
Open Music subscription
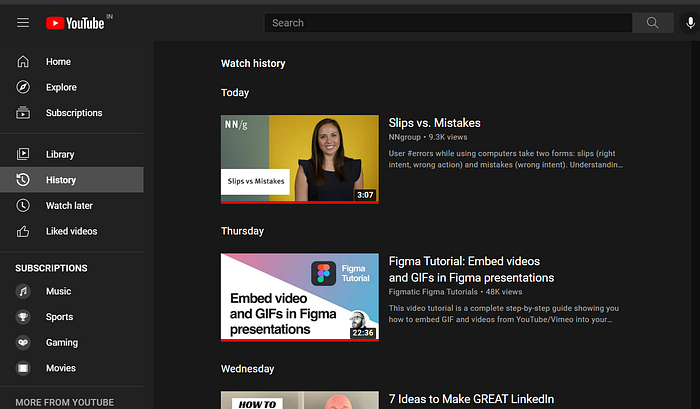coord(58,291)
